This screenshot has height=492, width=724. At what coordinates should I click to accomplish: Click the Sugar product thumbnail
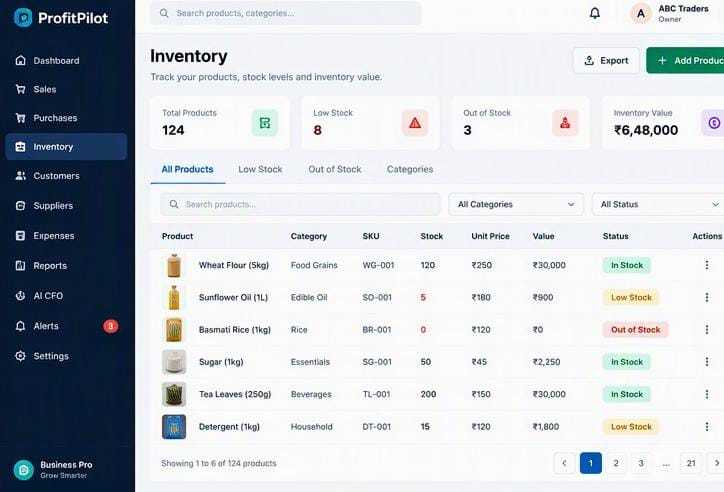click(174, 362)
